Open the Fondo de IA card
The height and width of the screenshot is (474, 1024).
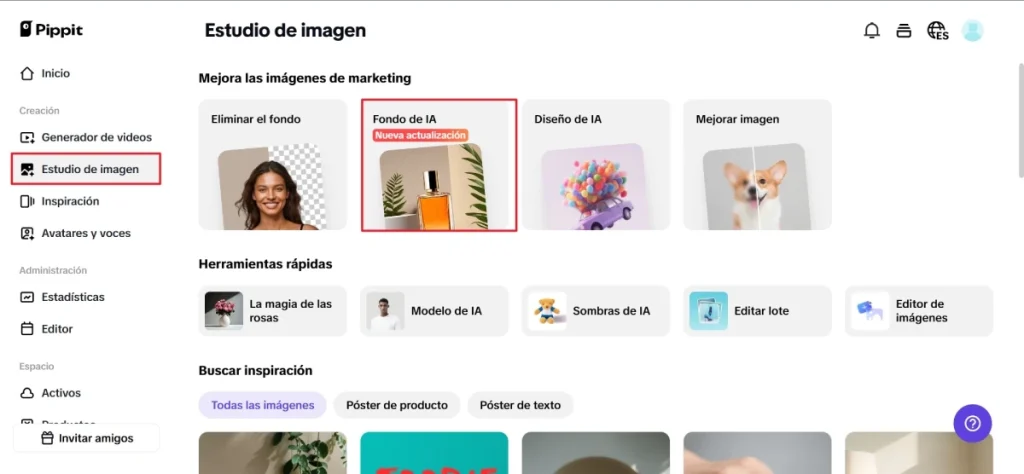[x=439, y=165]
